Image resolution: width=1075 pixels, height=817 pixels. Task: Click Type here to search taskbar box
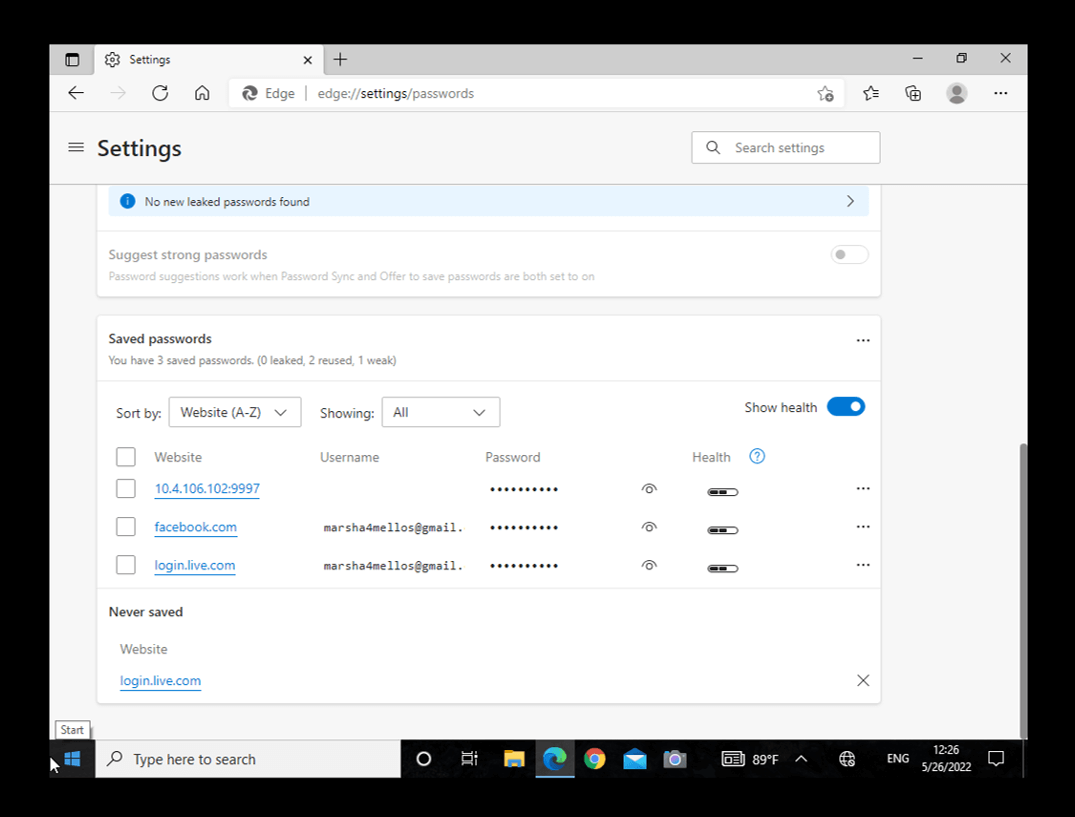[x=248, y=759]
